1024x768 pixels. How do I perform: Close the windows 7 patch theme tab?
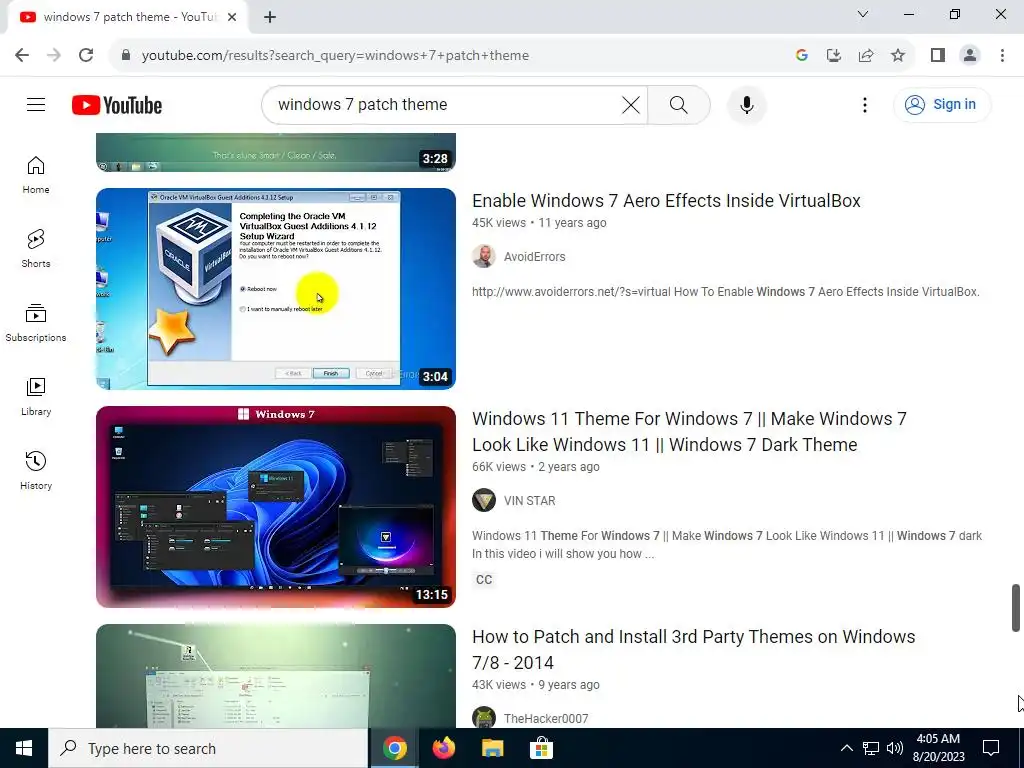[232, 17]
